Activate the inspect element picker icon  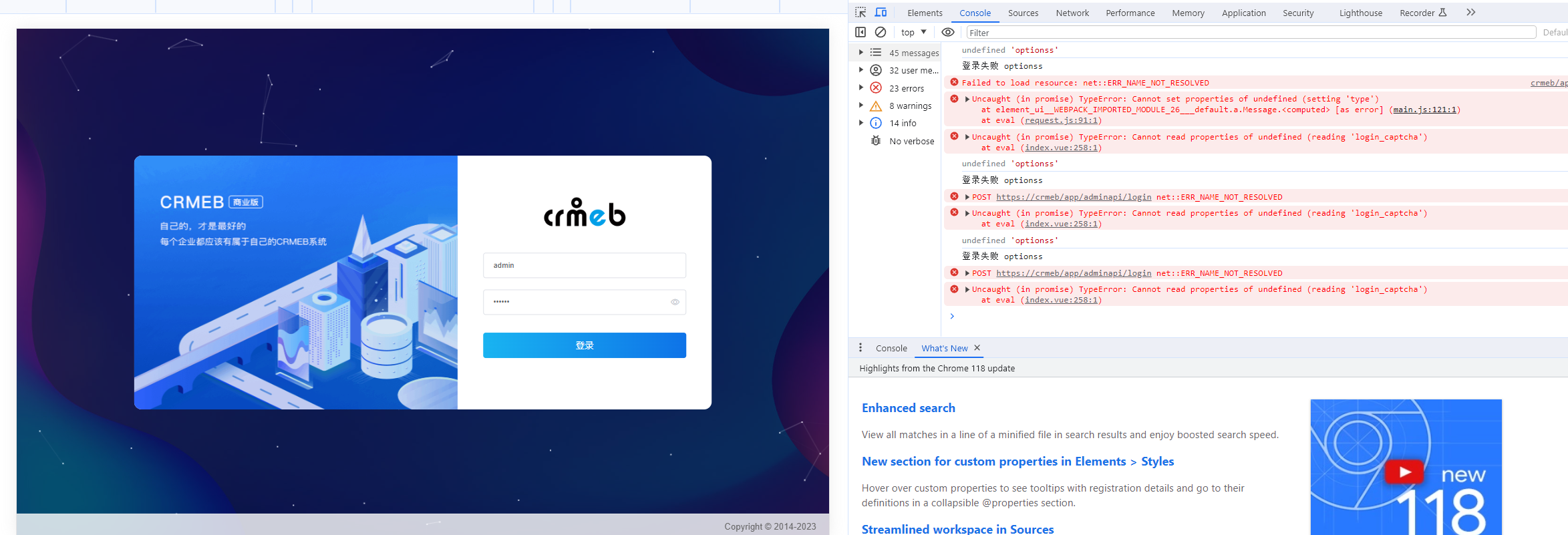(860, 13)
